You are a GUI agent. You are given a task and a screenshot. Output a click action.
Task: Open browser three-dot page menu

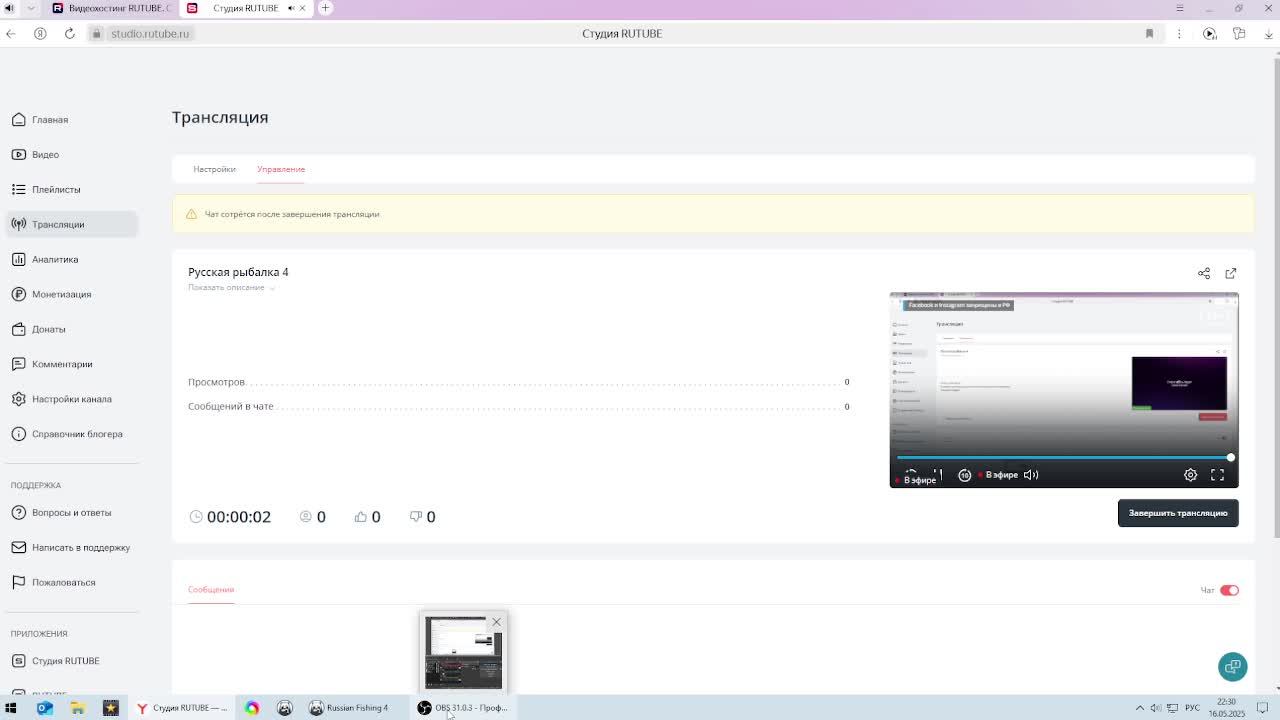pos(1179,34)
